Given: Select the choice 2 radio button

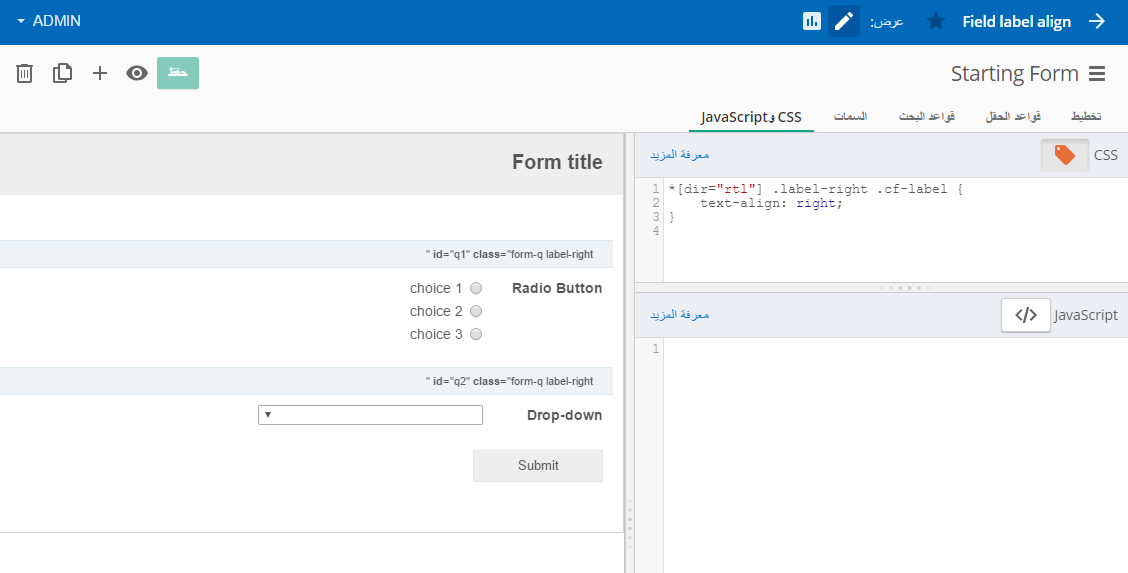Looking at the screenshot, I should [476, 311].
